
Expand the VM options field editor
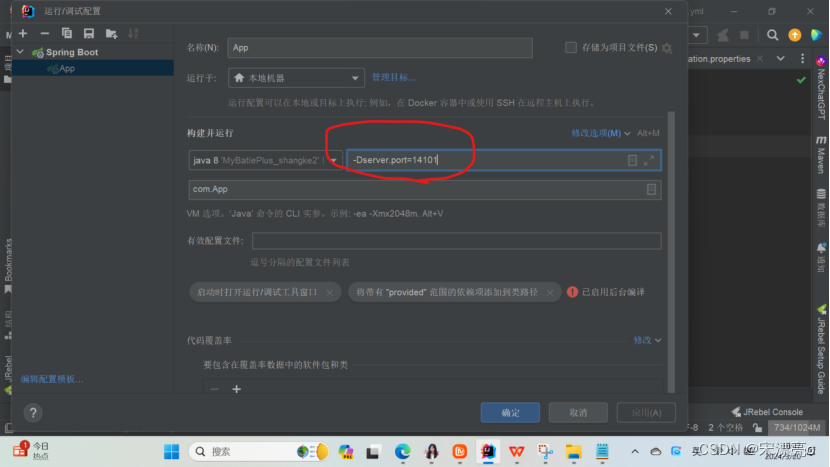point(649,160)
